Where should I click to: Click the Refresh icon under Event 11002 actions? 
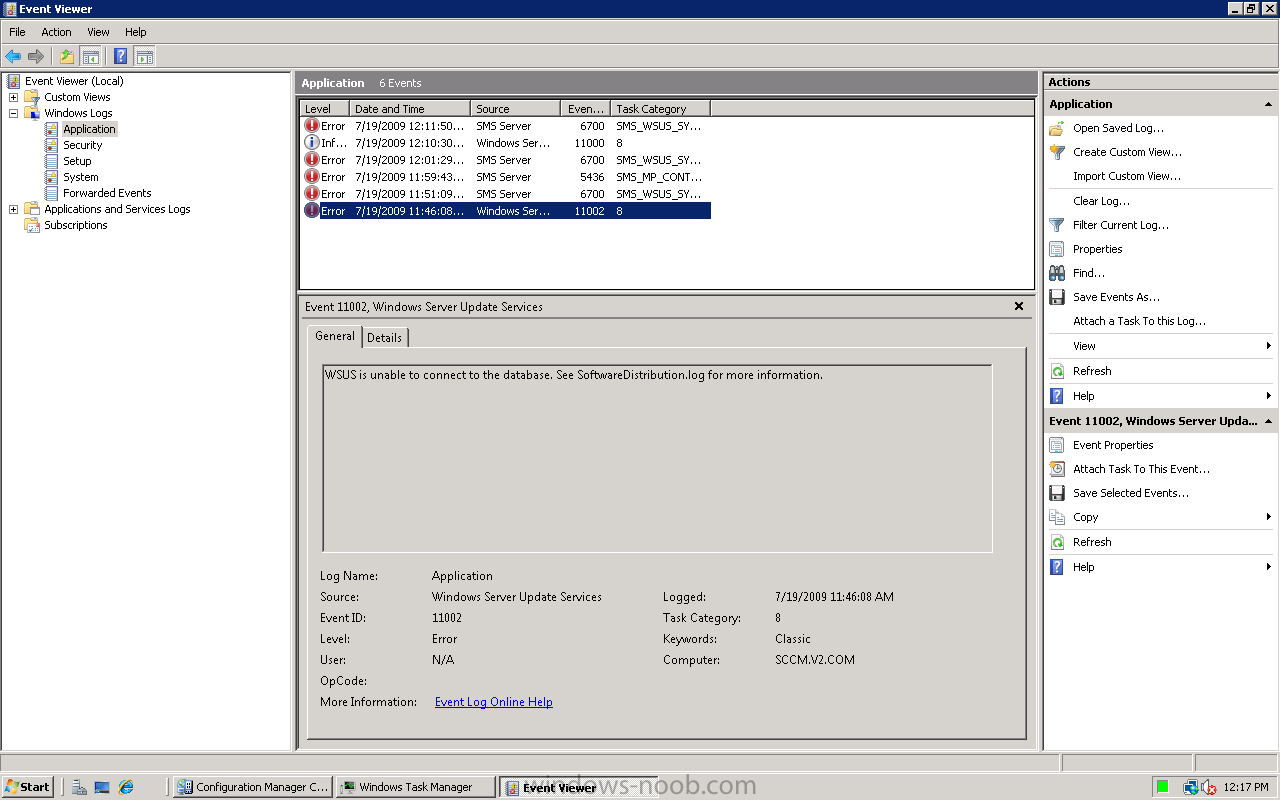tap(1057, 542)
